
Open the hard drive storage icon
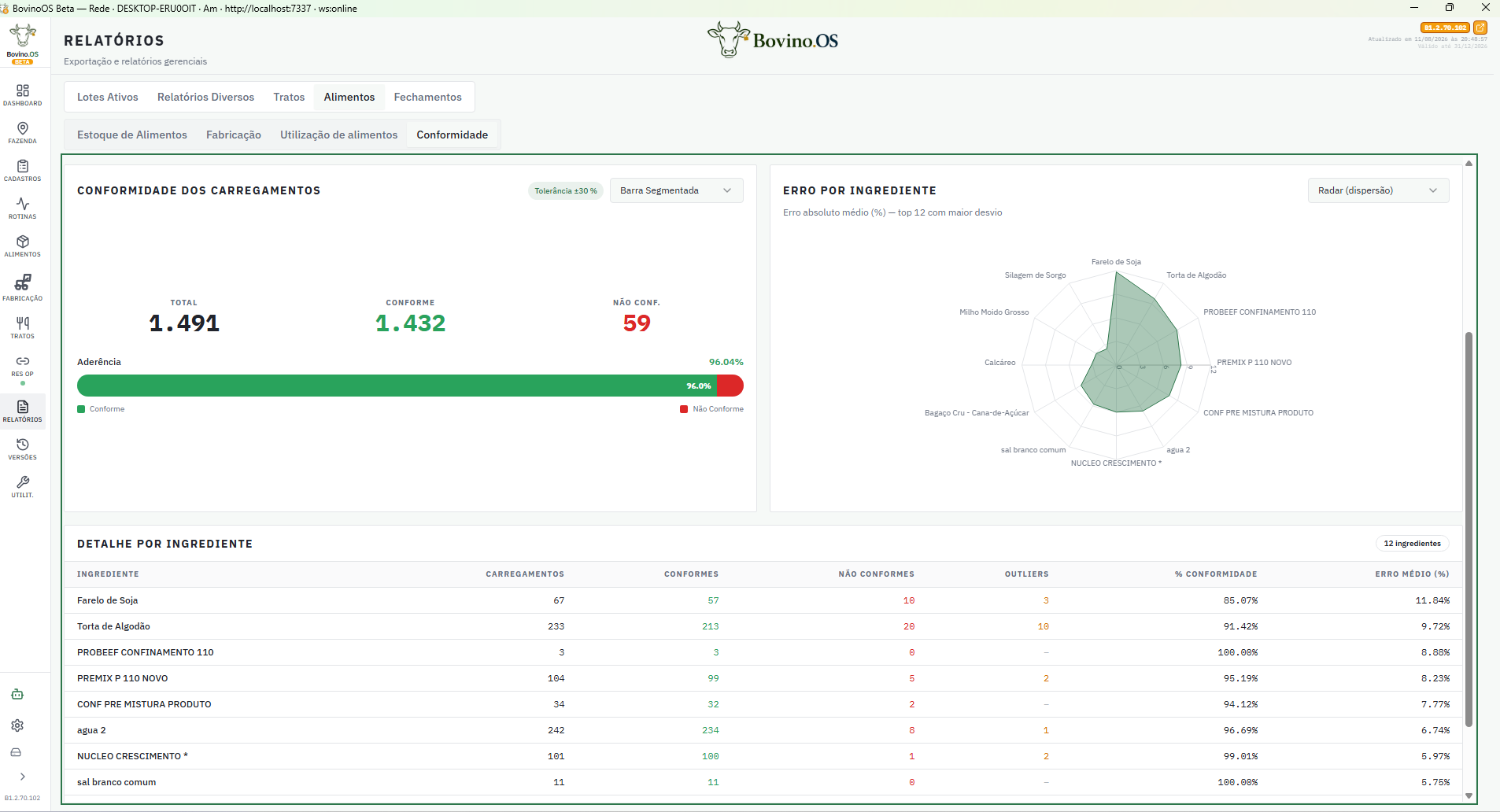pos(16,752)
